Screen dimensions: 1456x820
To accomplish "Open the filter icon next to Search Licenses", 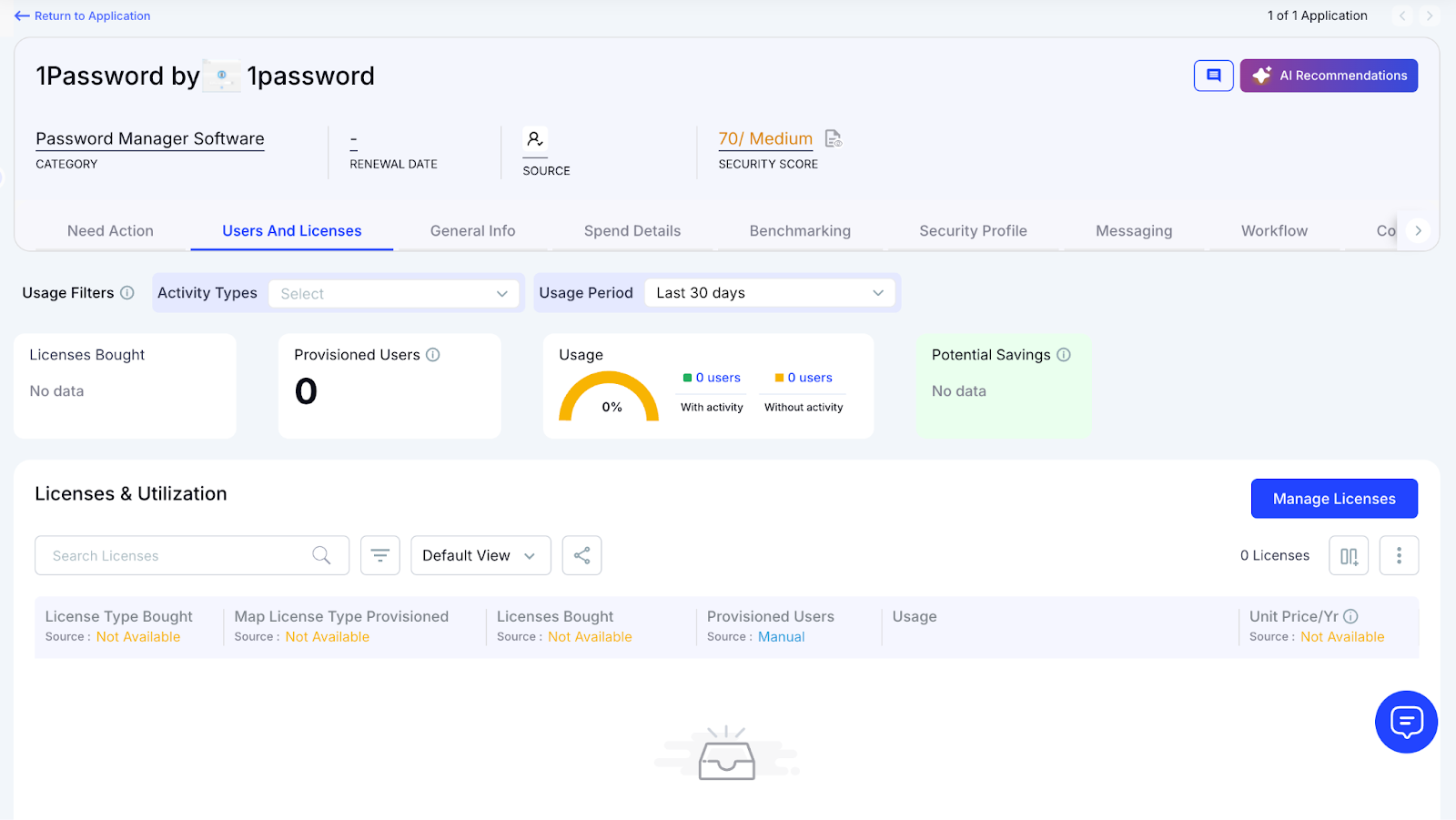I will click(x=380, y=555).
